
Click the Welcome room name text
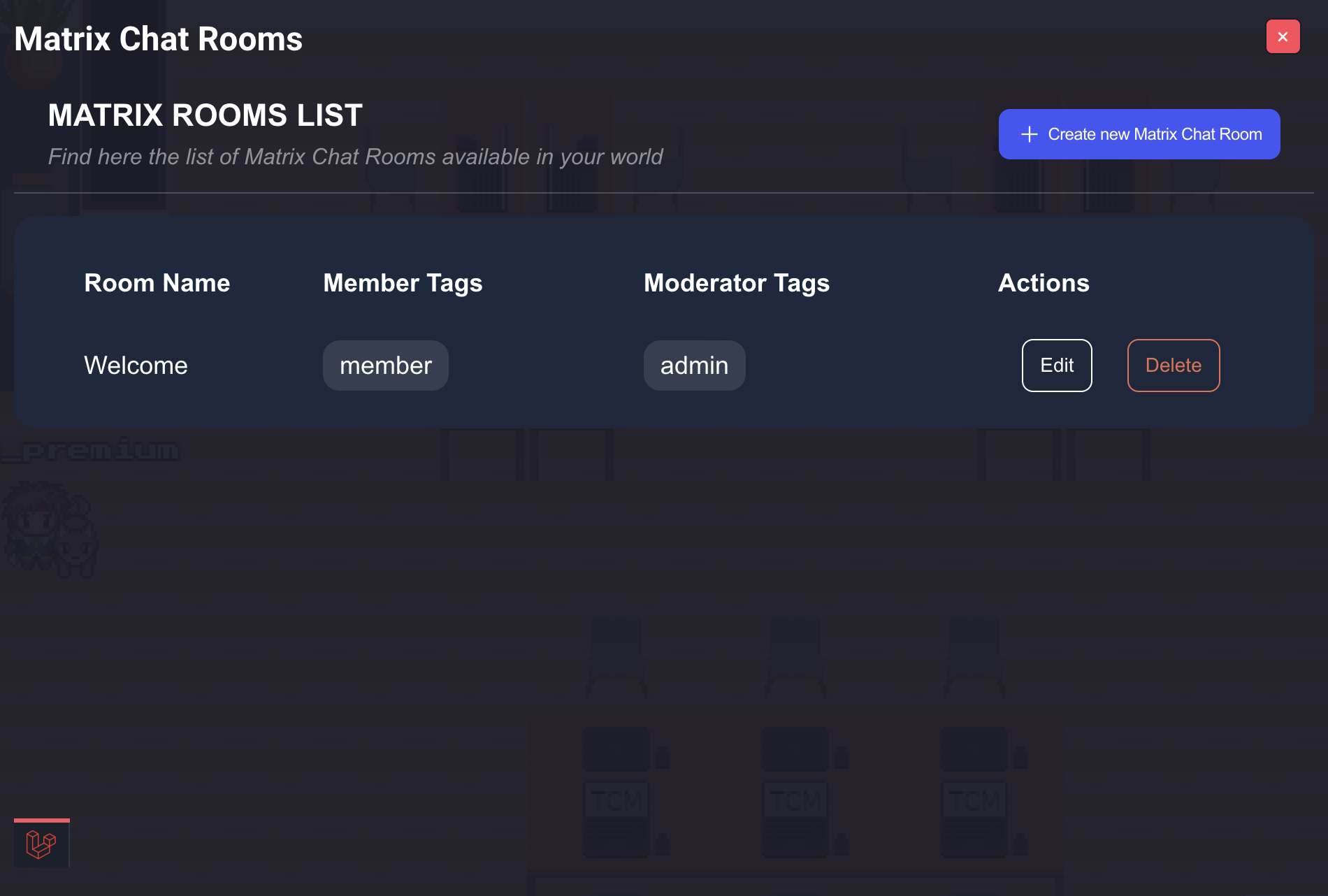[x=136, y=365]
